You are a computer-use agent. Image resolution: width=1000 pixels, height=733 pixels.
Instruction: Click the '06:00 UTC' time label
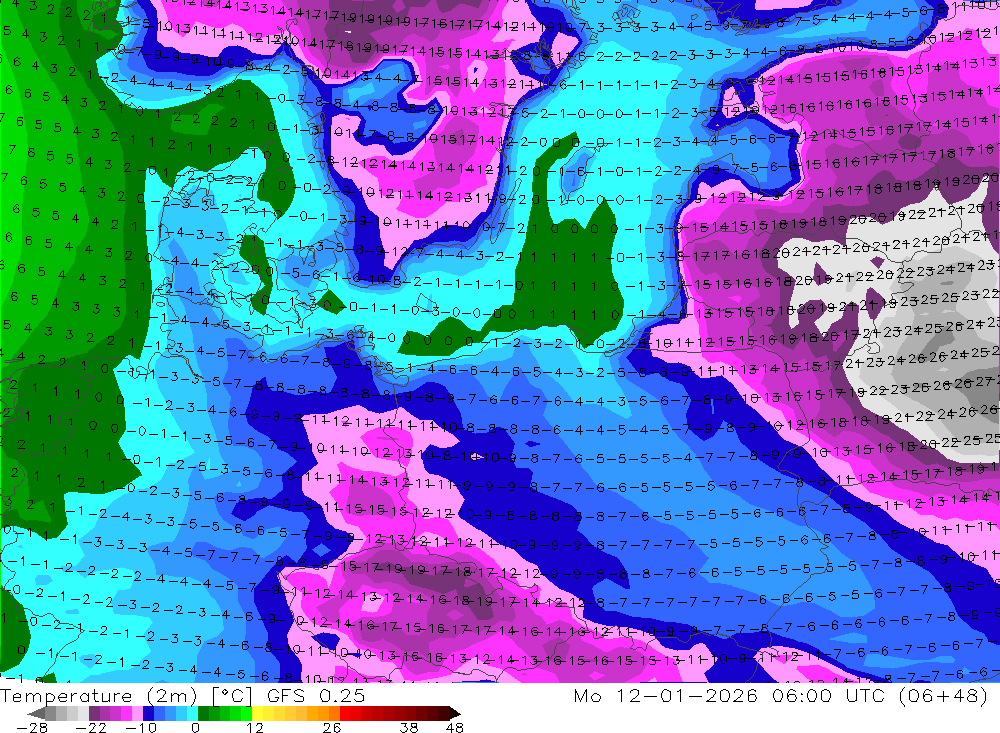coord(830,695)
